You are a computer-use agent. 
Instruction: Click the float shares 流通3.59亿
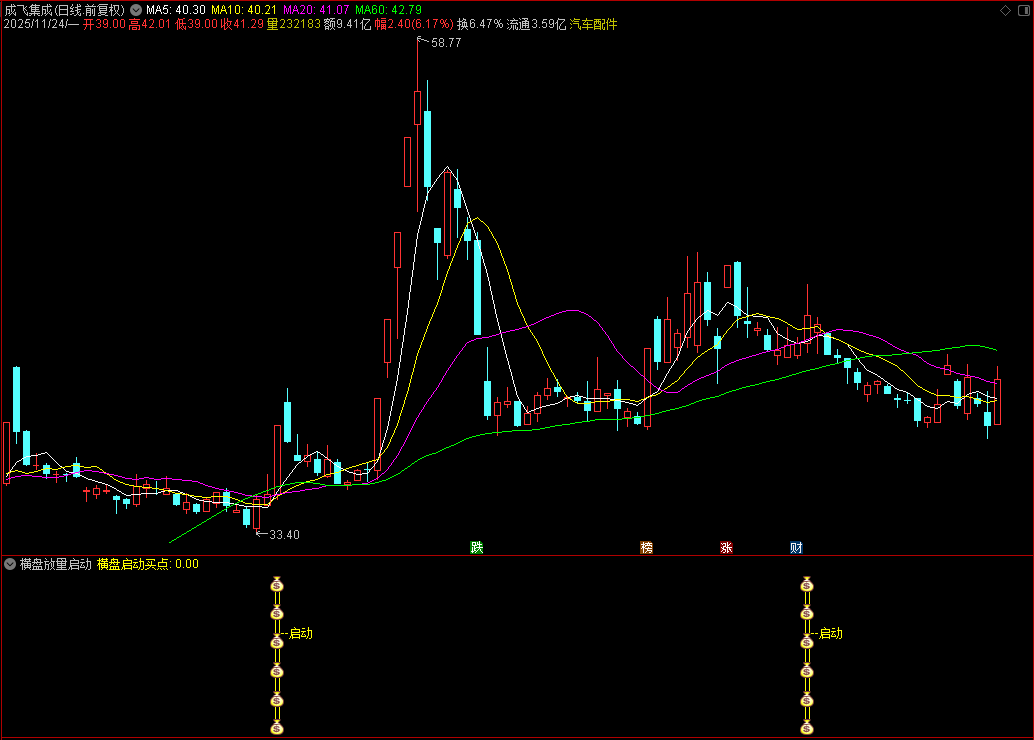[536, 24]
